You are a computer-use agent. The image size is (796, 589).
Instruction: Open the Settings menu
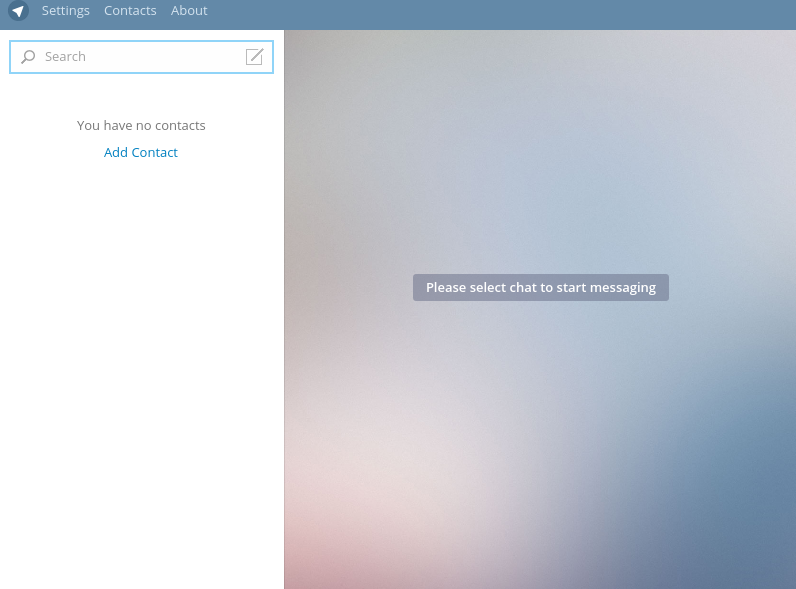[65, 11]
